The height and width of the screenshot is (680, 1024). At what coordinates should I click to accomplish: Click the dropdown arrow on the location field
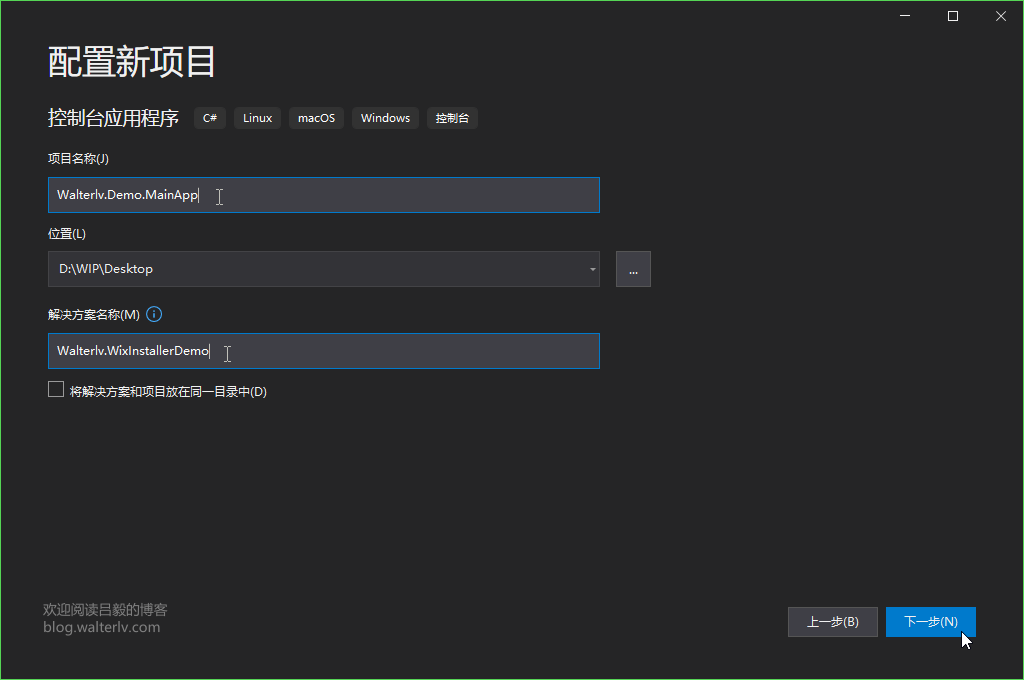(591, 268)
